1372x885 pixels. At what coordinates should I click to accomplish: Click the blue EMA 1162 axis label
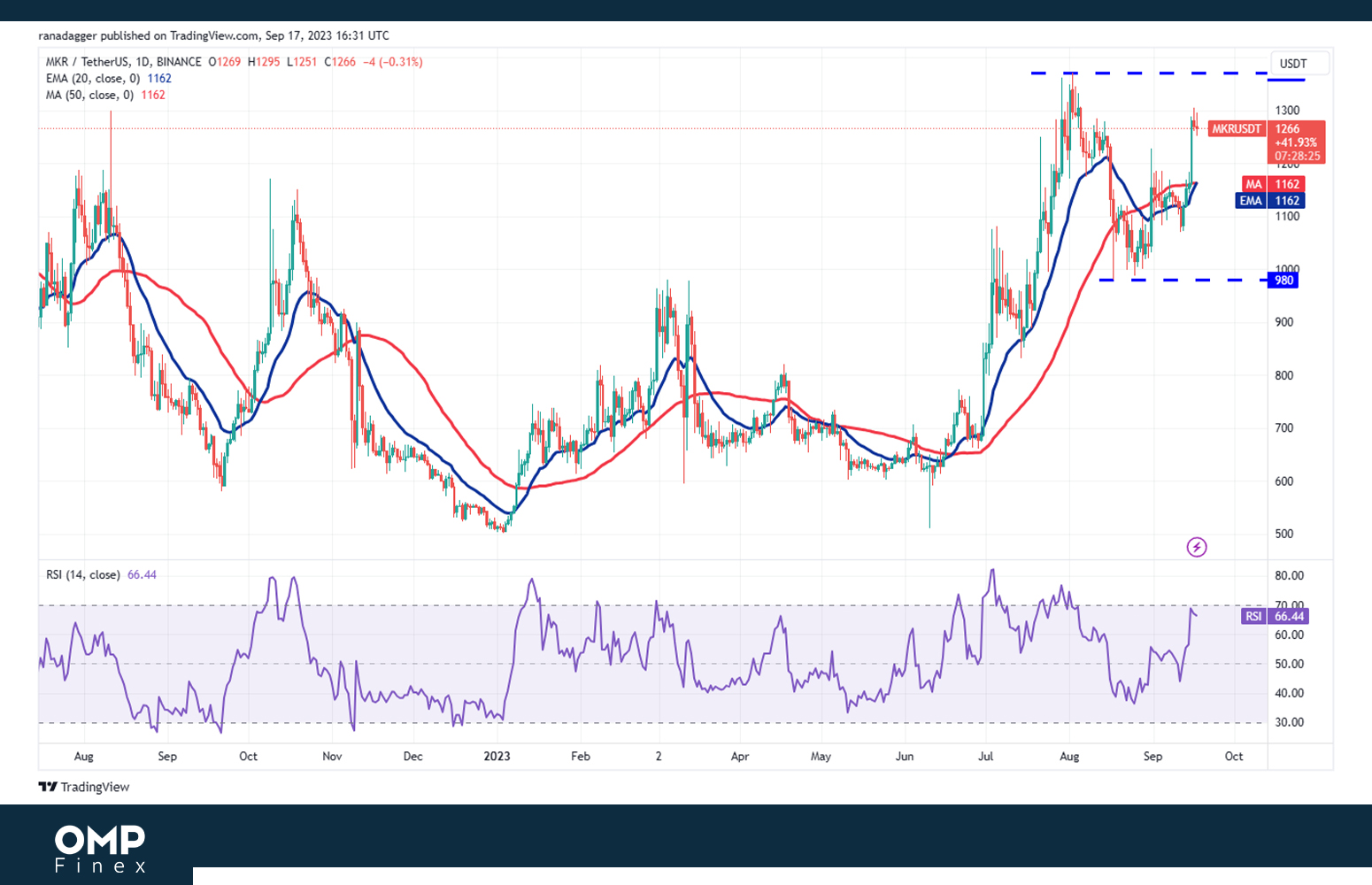1270,201
